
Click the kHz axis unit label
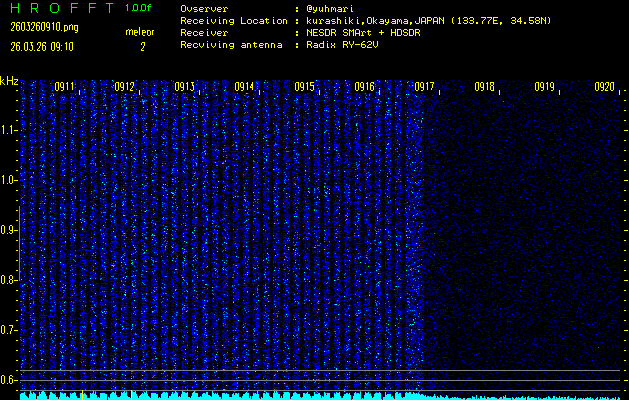(9, 81)
